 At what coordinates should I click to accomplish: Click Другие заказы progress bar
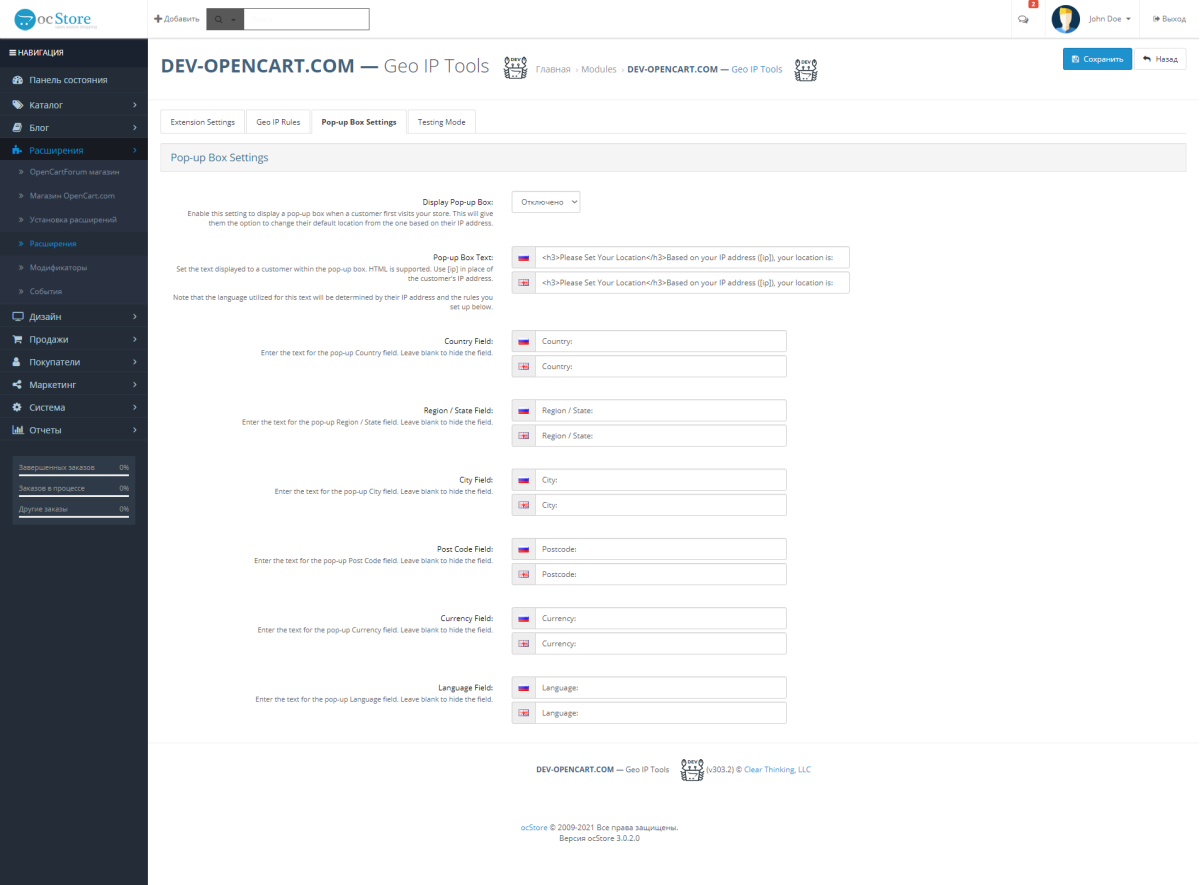tap(74, 517)
